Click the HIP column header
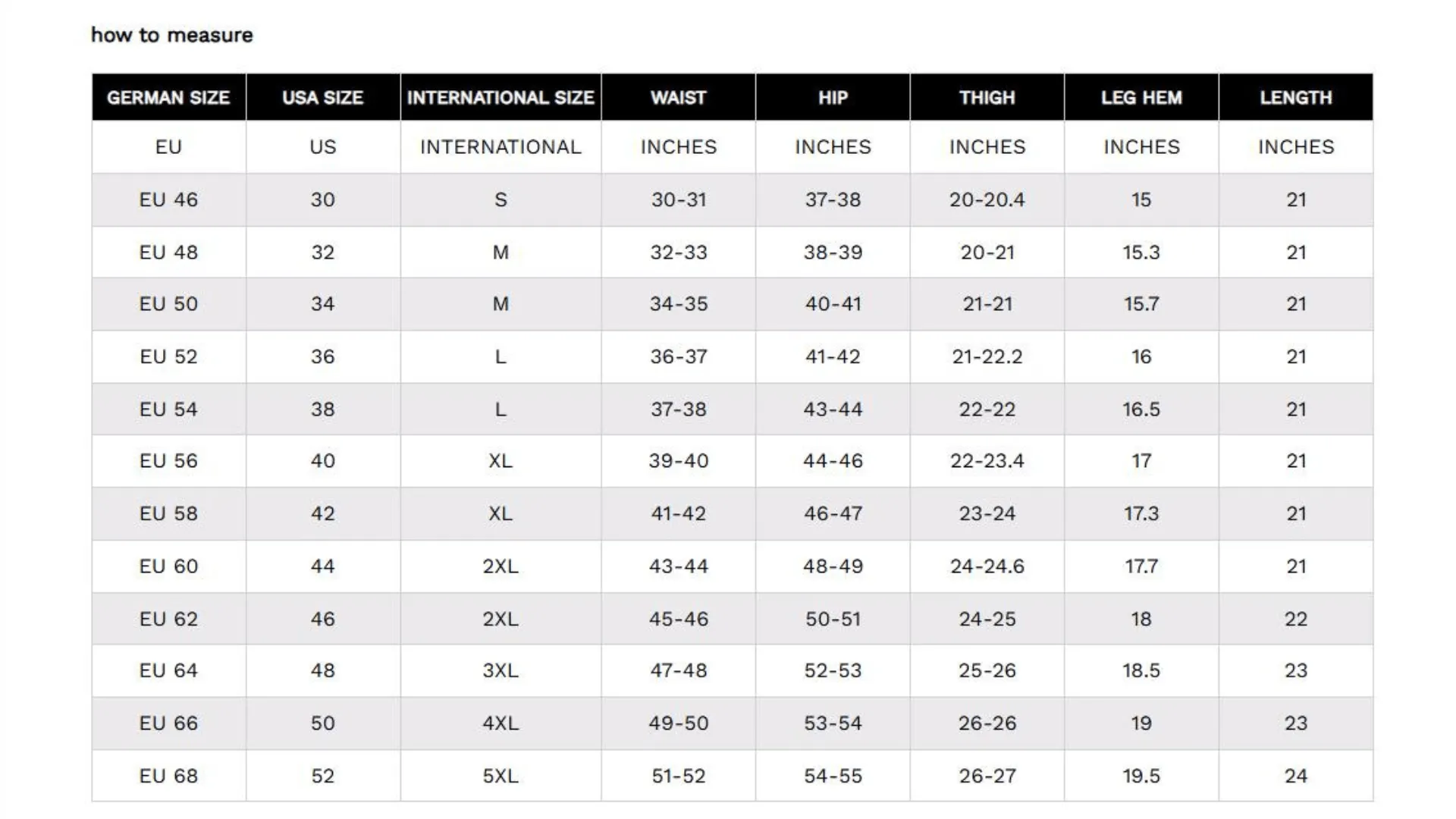The height and width of the screenshot is (819, 1456). pyautogui.click(x=833, y=97)
